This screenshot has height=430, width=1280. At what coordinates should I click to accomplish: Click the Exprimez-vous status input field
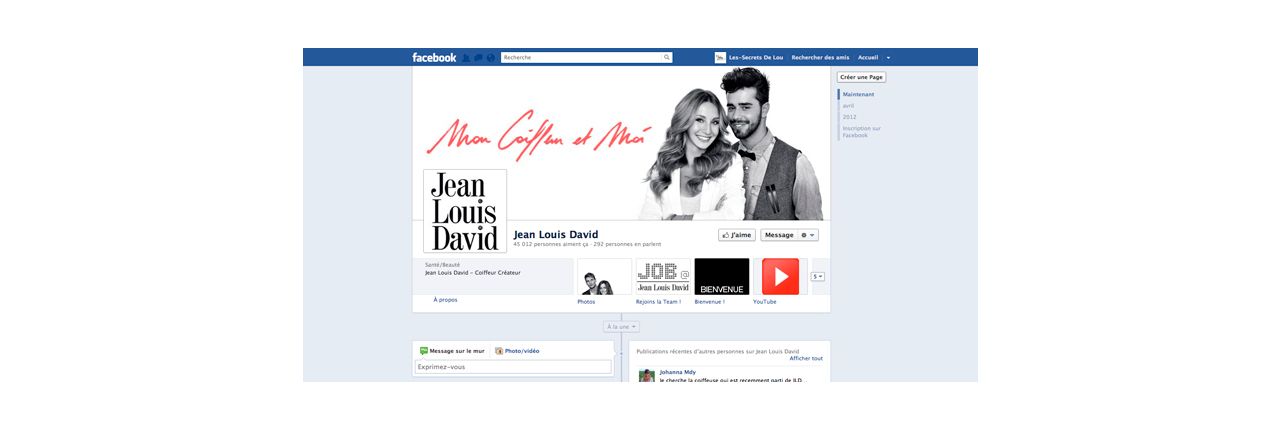tap(513, 367)
